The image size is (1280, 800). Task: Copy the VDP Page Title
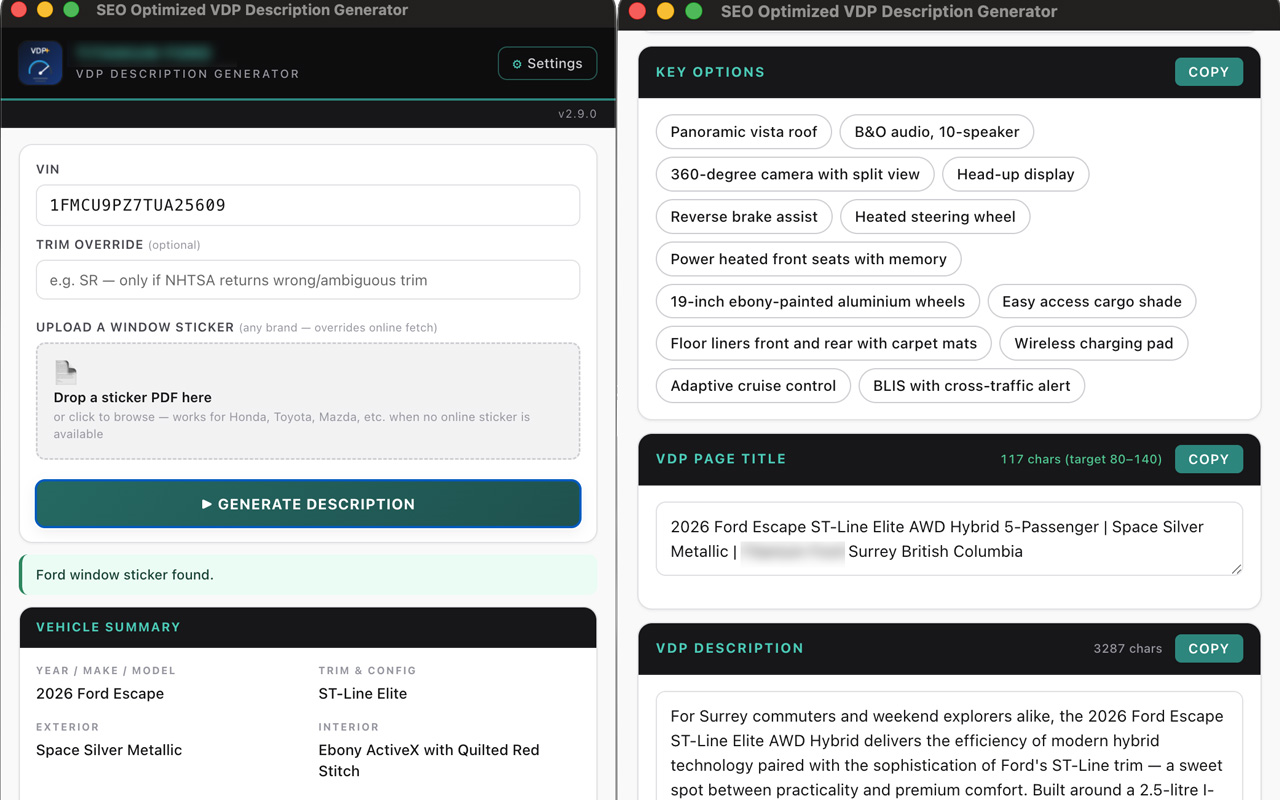(x=1208, y=459)
